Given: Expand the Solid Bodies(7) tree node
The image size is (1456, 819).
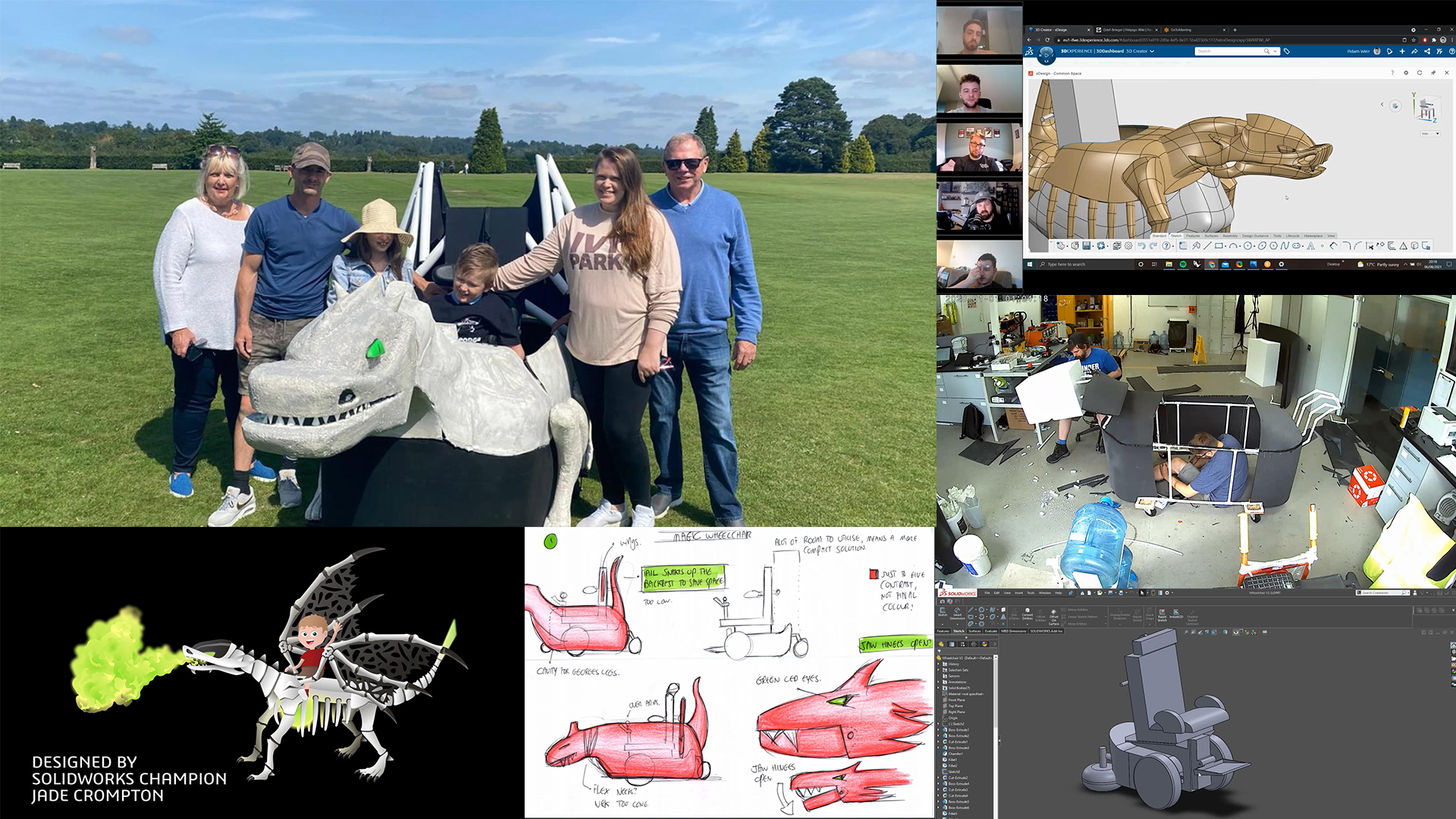Looking at the screenshot, I should (939, 688).
